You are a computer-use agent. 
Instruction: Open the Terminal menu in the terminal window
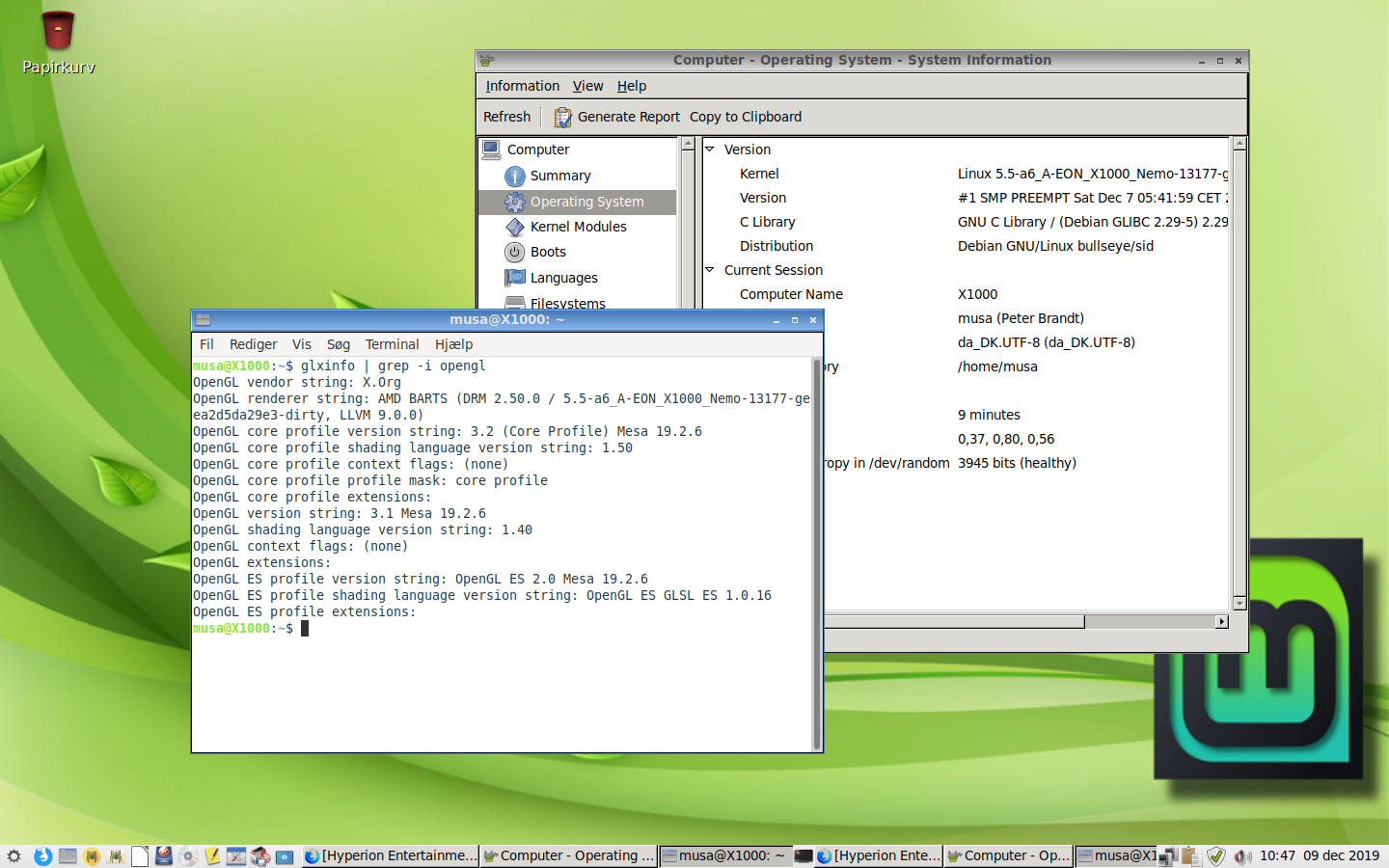coord(392,344)
